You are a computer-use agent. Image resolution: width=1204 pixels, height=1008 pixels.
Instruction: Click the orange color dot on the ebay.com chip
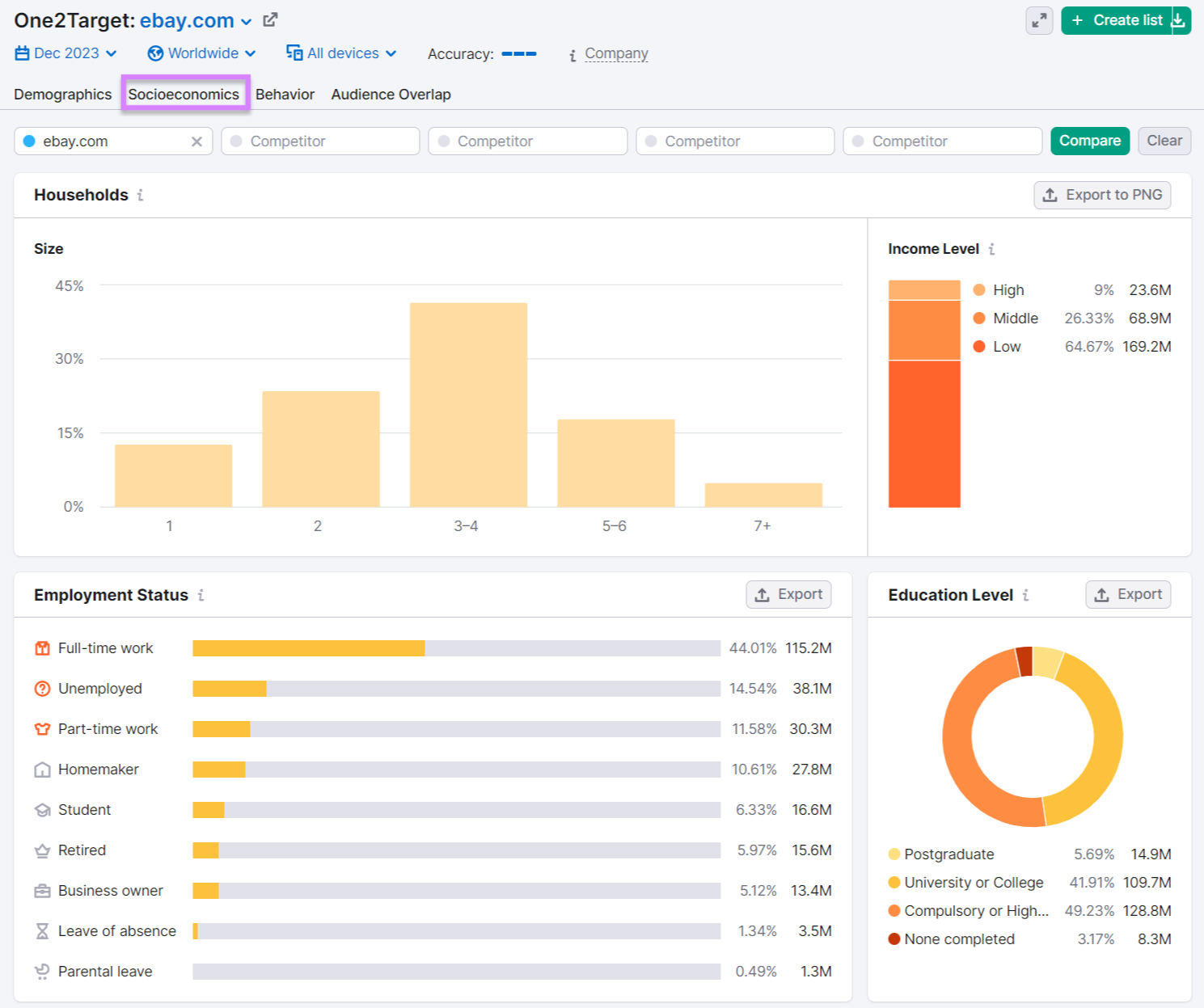tap(30, 141)
